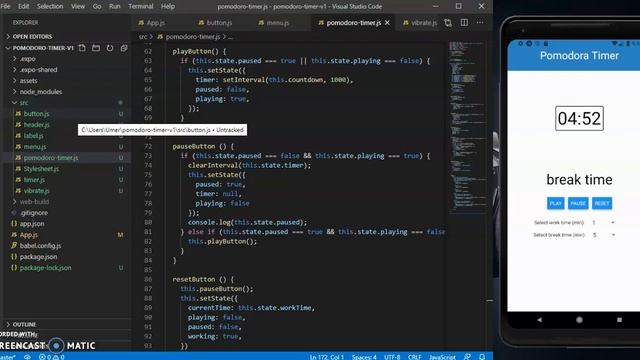Split the editor to the right
This screenshot has width=640, height=360.
pyautogui.click(x=464, y=22)
